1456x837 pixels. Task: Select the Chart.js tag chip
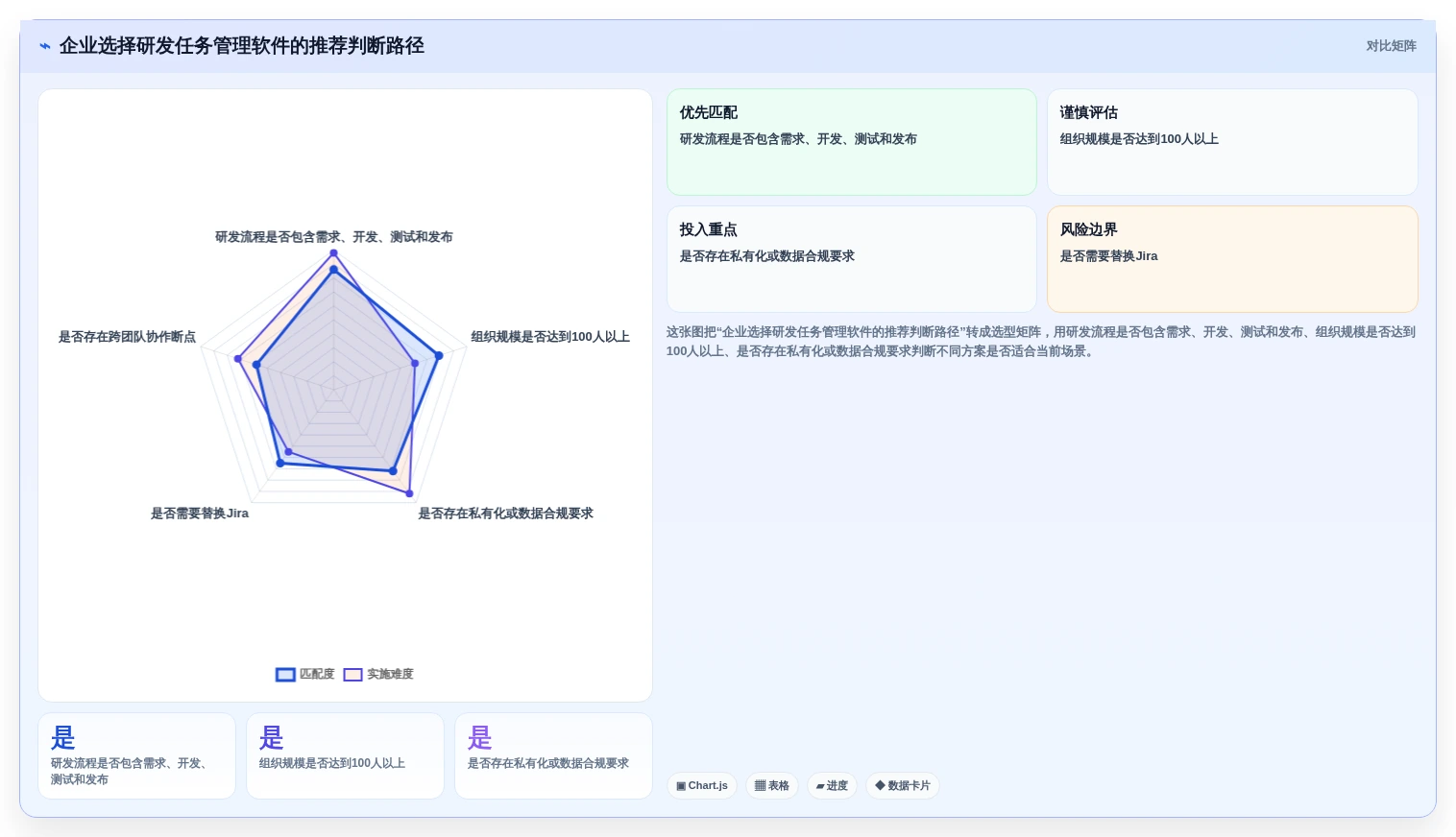click(702, 785)
